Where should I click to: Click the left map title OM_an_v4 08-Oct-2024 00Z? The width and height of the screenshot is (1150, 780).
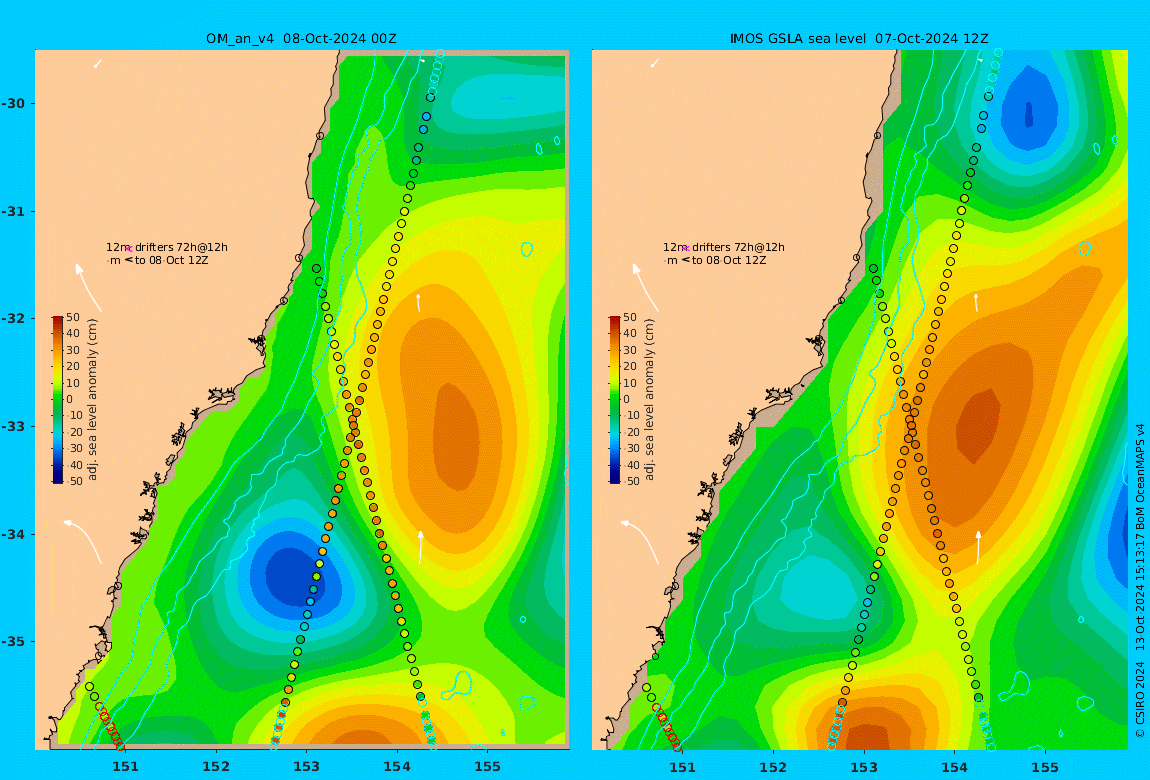point(301,39)
